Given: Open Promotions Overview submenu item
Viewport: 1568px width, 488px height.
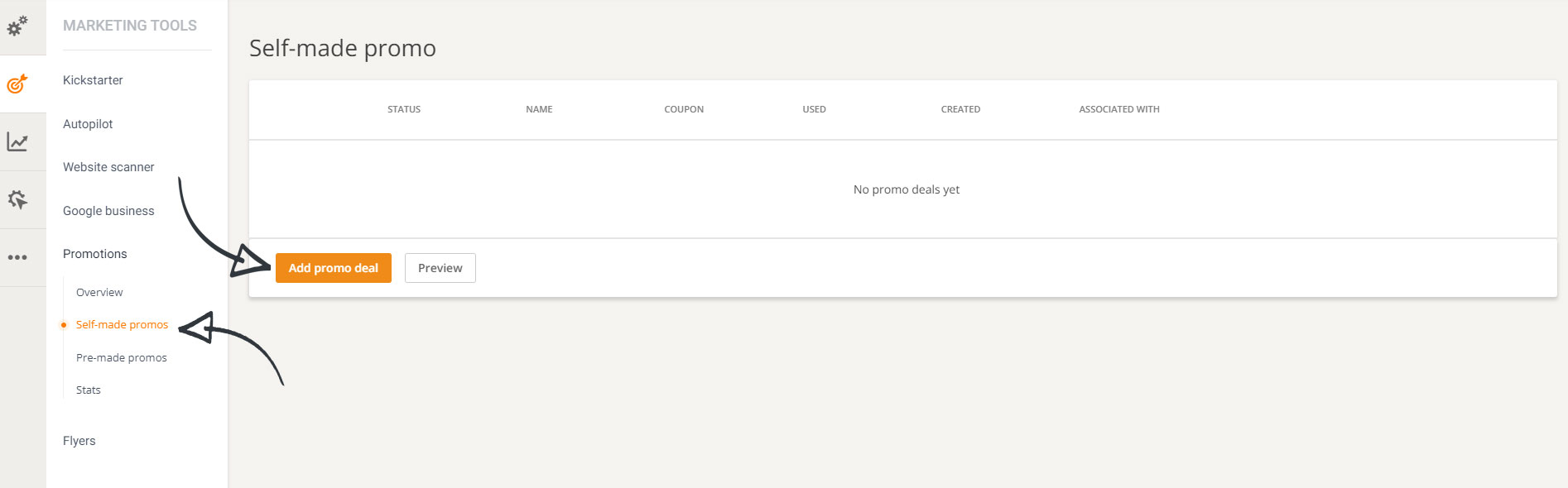Looking at the screenshot, I should pyautogui.click(x=99, y=293).
